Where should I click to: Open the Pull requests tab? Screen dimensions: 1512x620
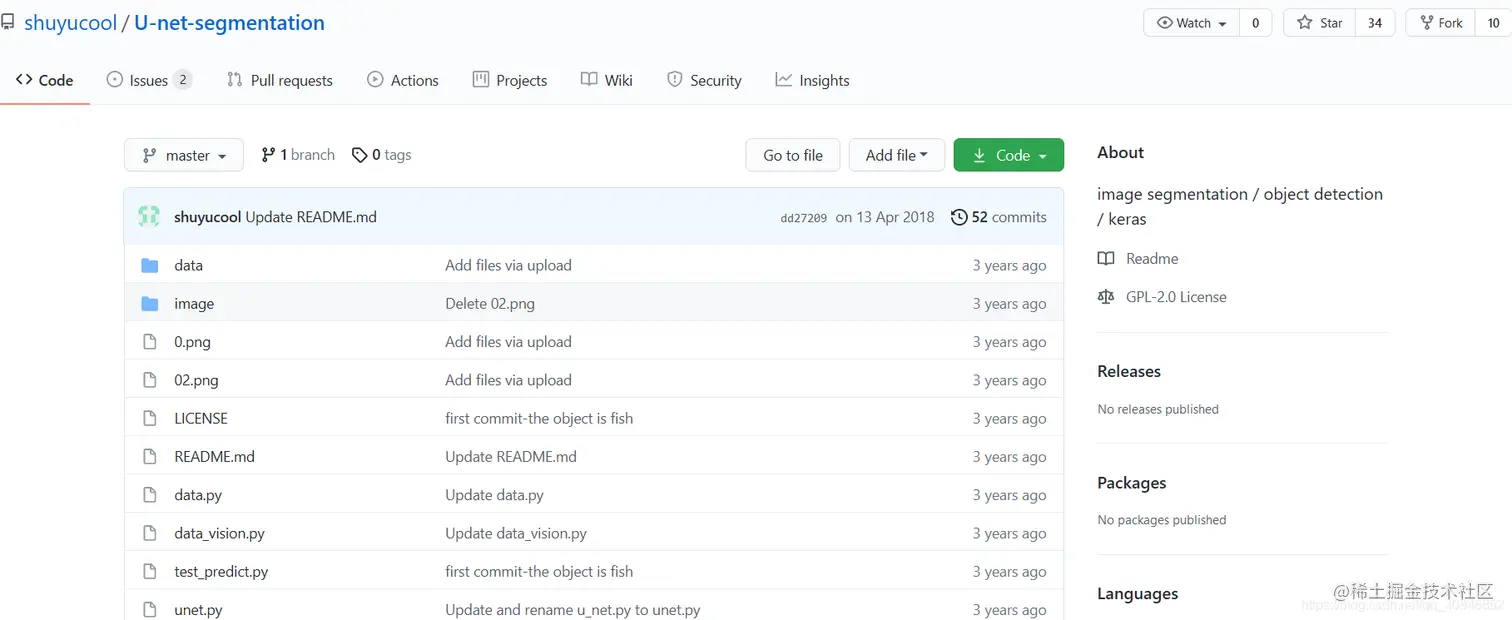tap(280, 80)
